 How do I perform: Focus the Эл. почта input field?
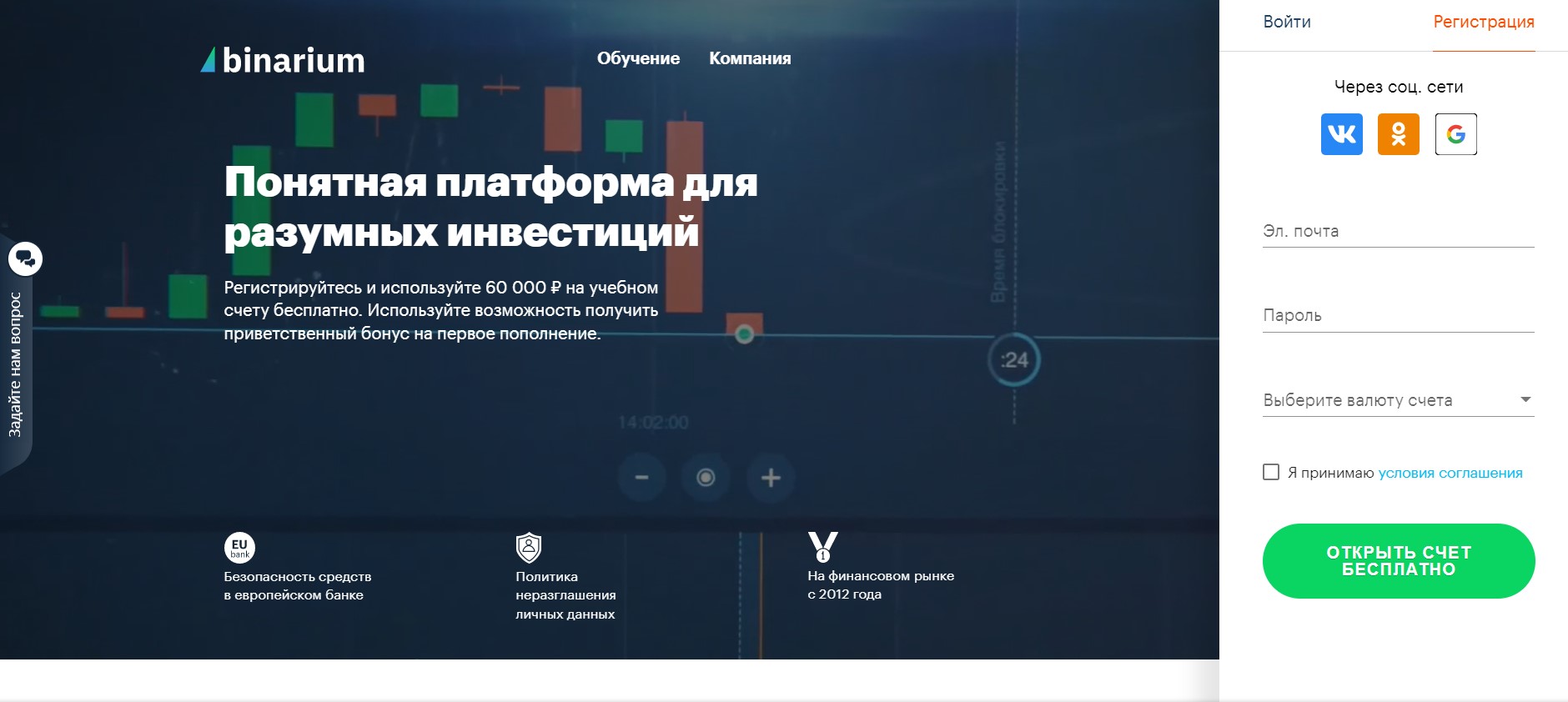pos(1399,231)
